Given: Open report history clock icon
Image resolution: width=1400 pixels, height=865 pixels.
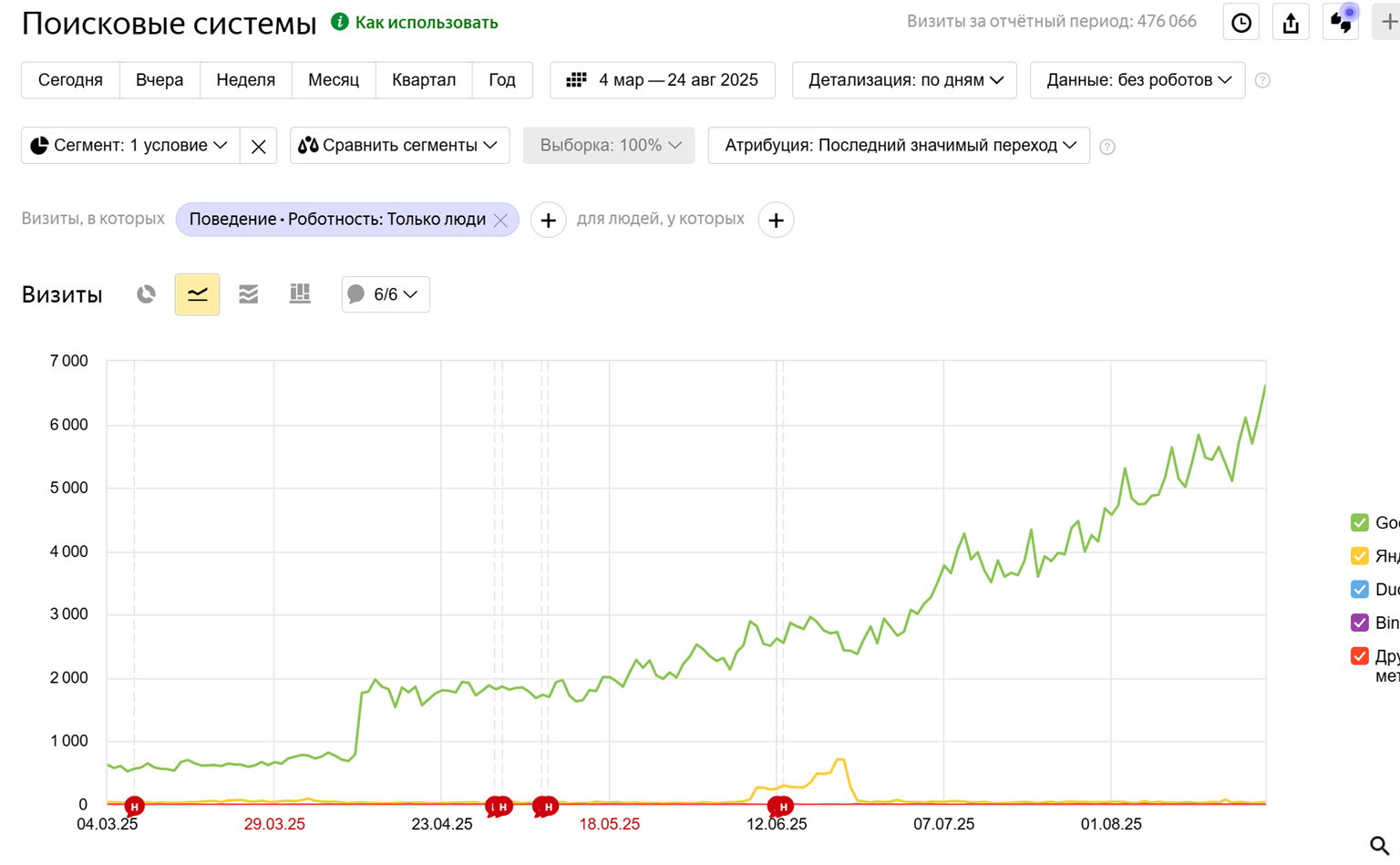Looking at the screenshot, I should pyautogui.click(x=1240, y=23).
